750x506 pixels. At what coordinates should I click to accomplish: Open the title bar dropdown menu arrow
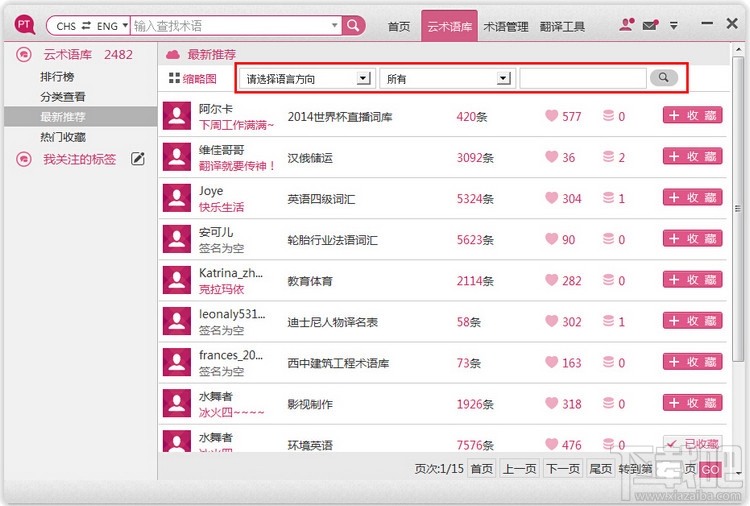click(x=673, y=26)
